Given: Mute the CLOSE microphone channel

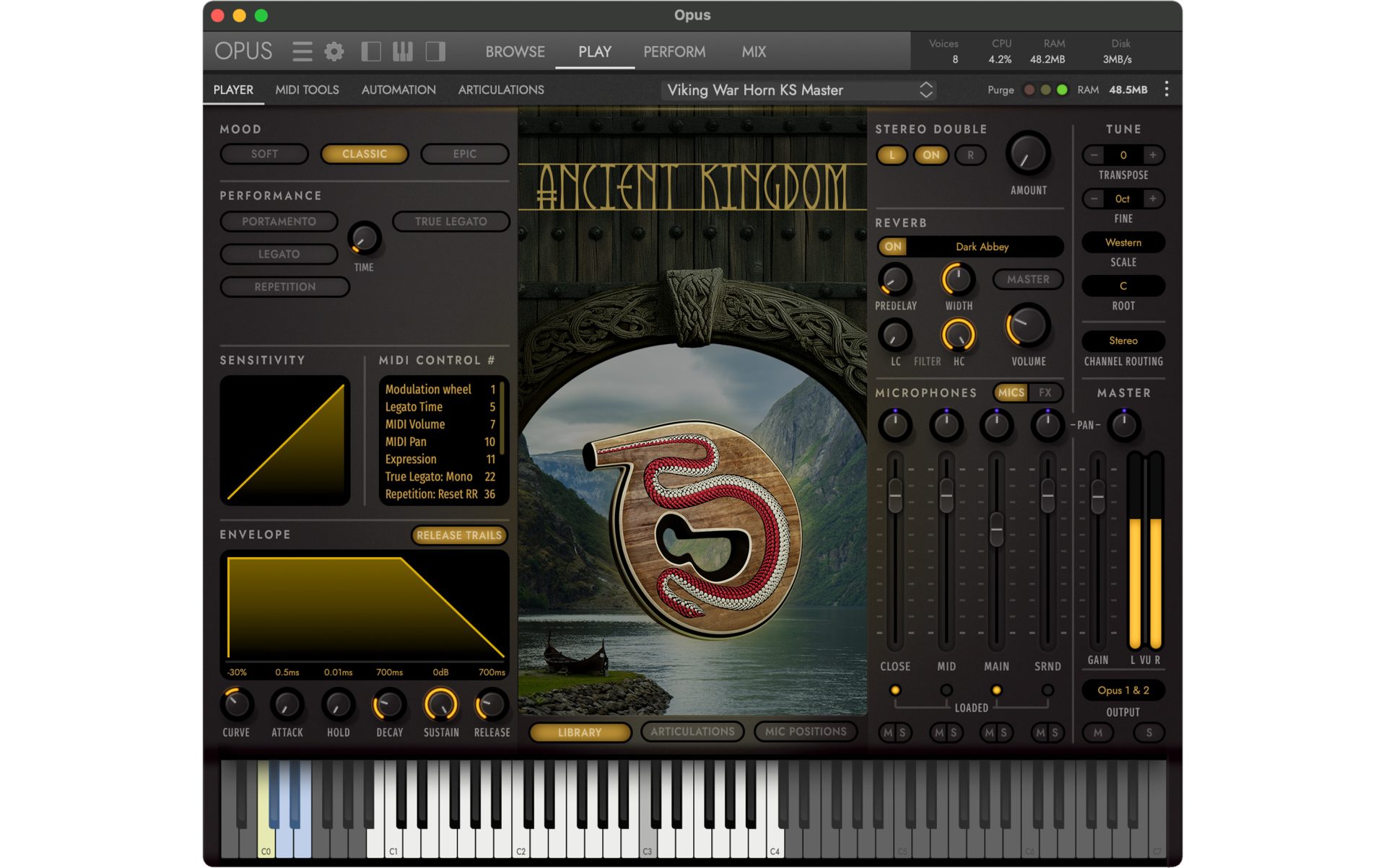Looking at the screenshot, I should pos(888,733).
